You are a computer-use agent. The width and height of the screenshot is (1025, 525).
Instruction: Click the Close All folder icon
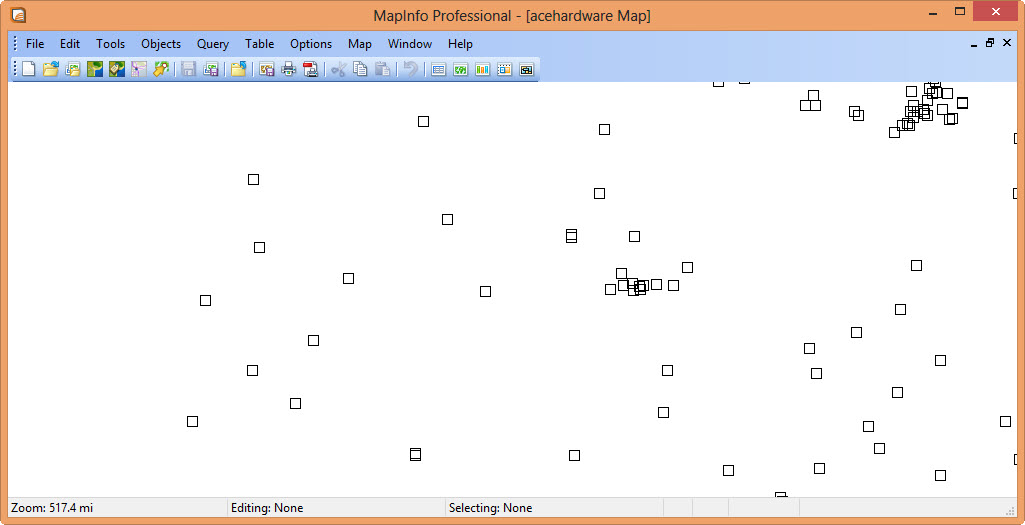239,69
